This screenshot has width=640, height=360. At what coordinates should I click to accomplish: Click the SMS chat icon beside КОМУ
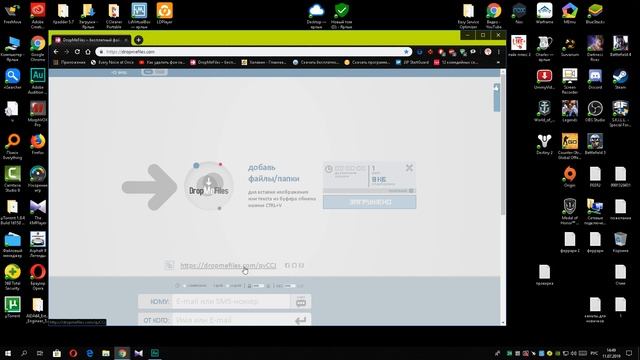301,302
